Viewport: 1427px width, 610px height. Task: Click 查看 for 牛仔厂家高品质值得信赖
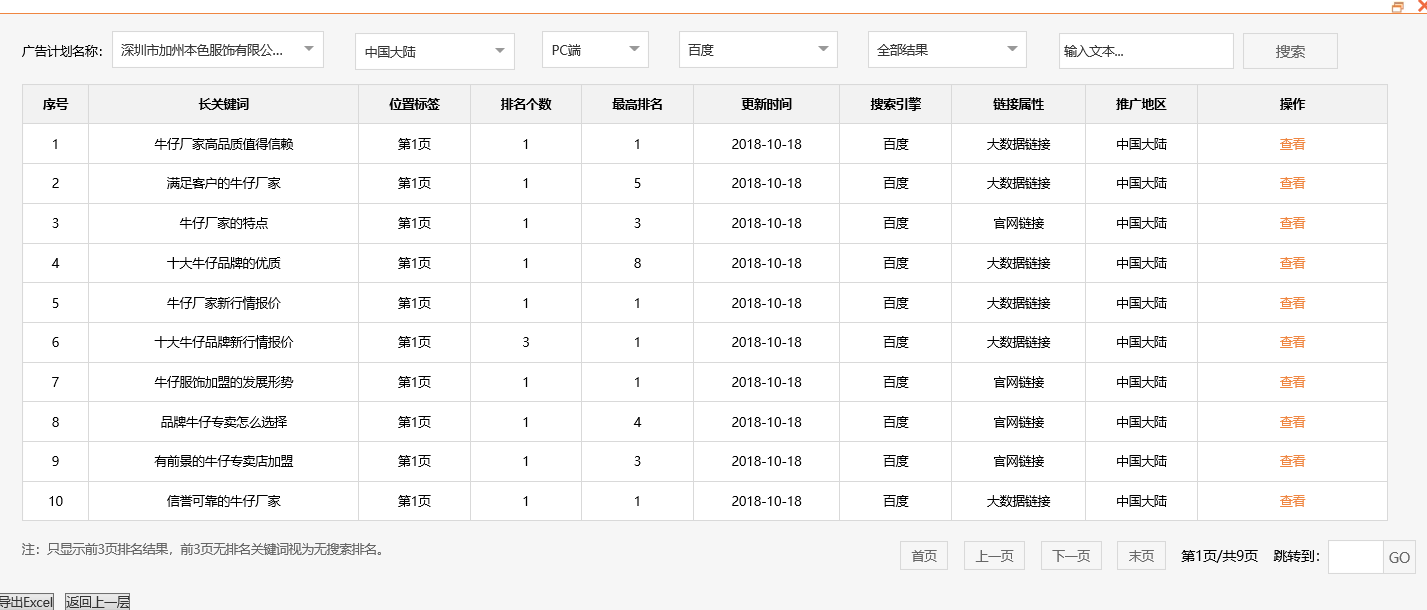[x=1292, y=143]
